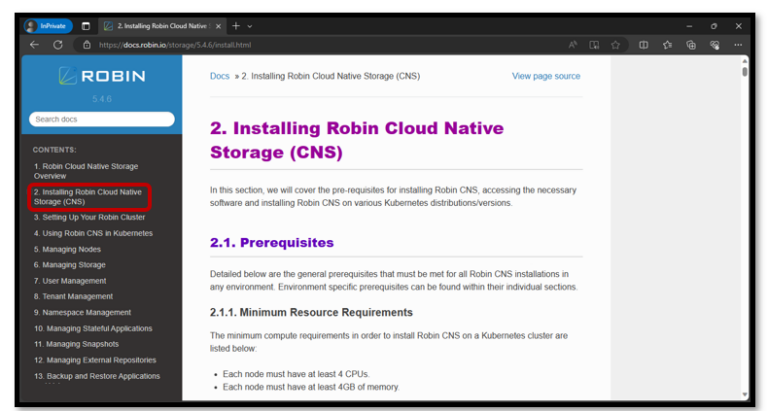Open Browser essentials heart icon
Image resolution: width=768 pixels, height=411 pixels.
715,45
